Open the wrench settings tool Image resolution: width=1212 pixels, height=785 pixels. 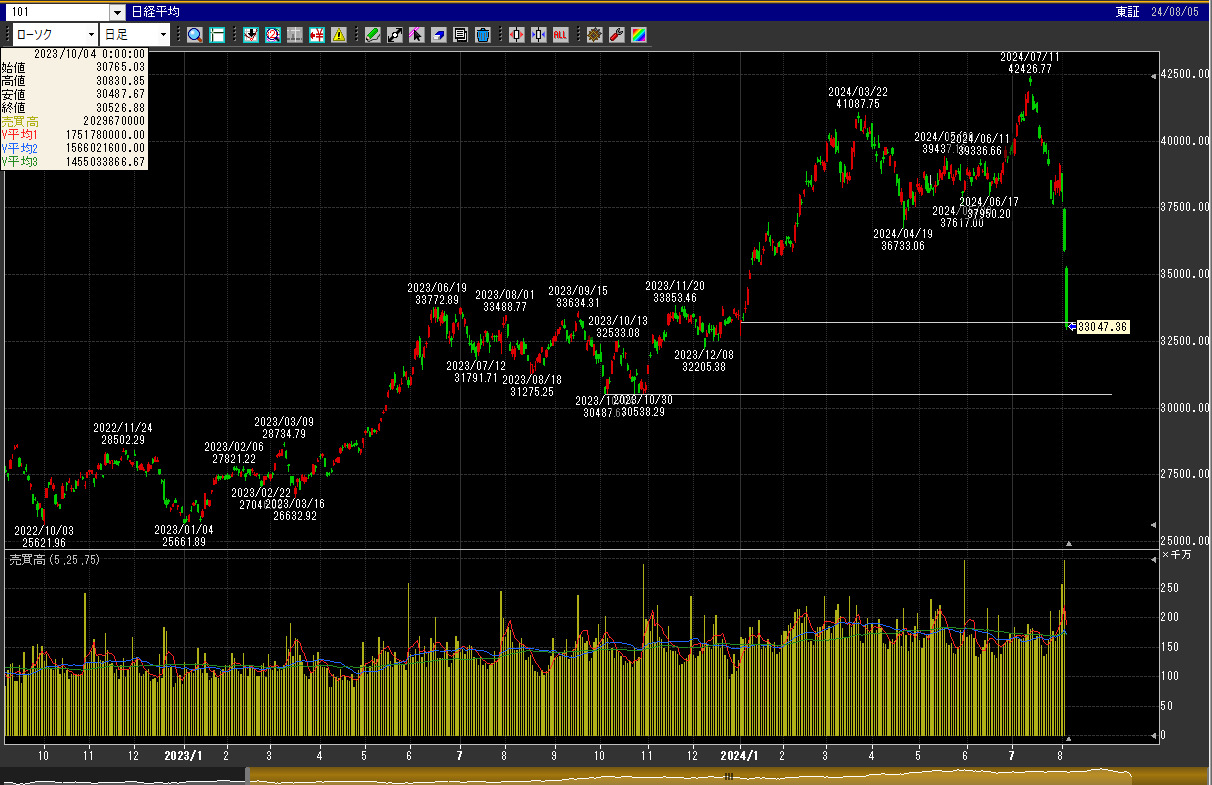click(616, 35)
